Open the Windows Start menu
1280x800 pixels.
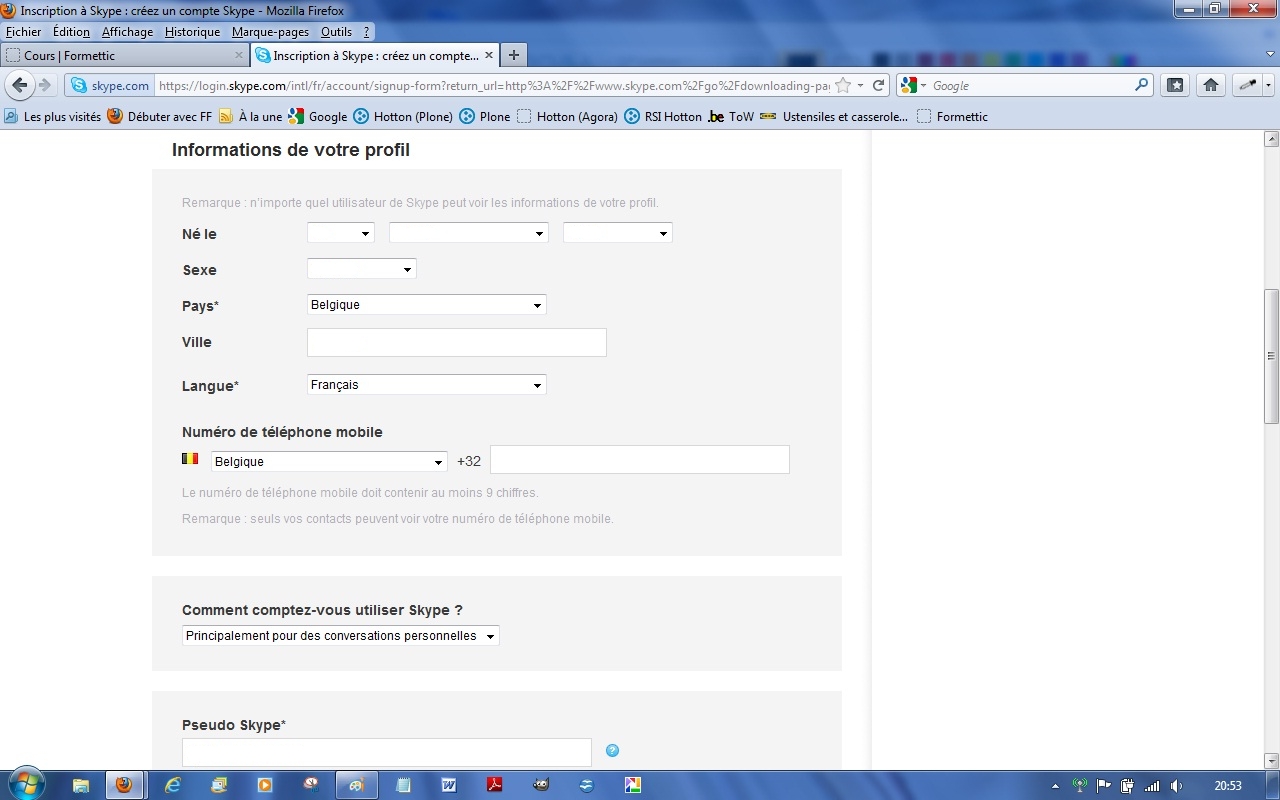27,785
